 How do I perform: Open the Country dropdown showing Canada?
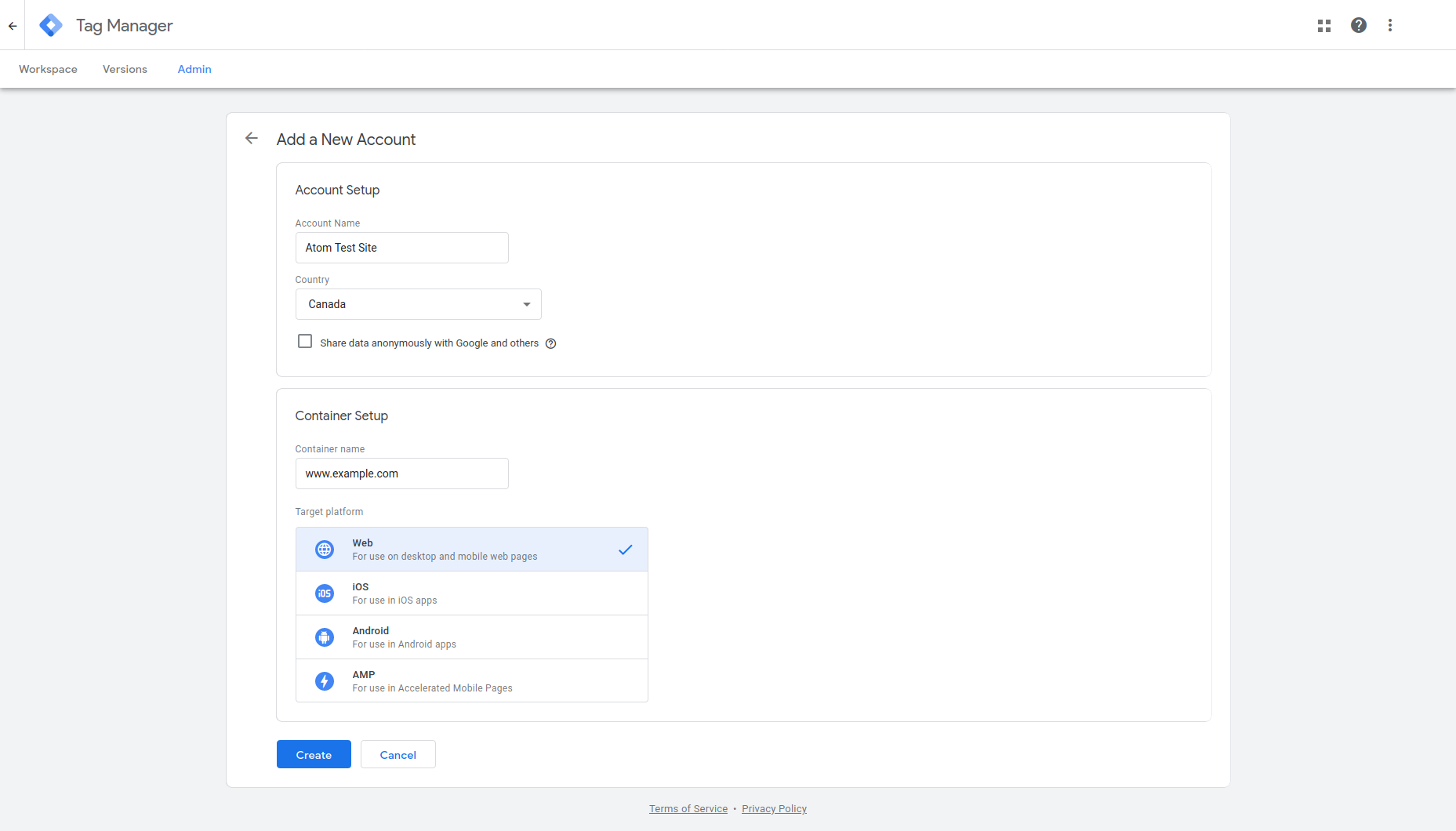[418, 304]
